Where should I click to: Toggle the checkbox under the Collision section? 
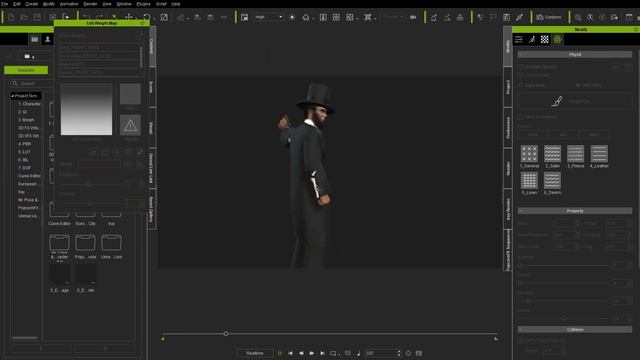click(x=521, y=340)
